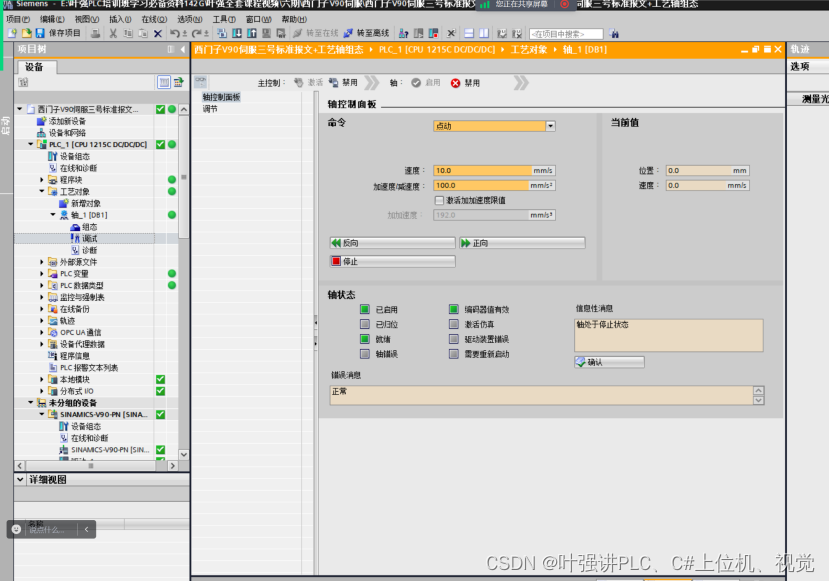Collapse the 轴_1 [DB1] node
830x582 pixels.
pyautogui.click(x=53, y=215)
